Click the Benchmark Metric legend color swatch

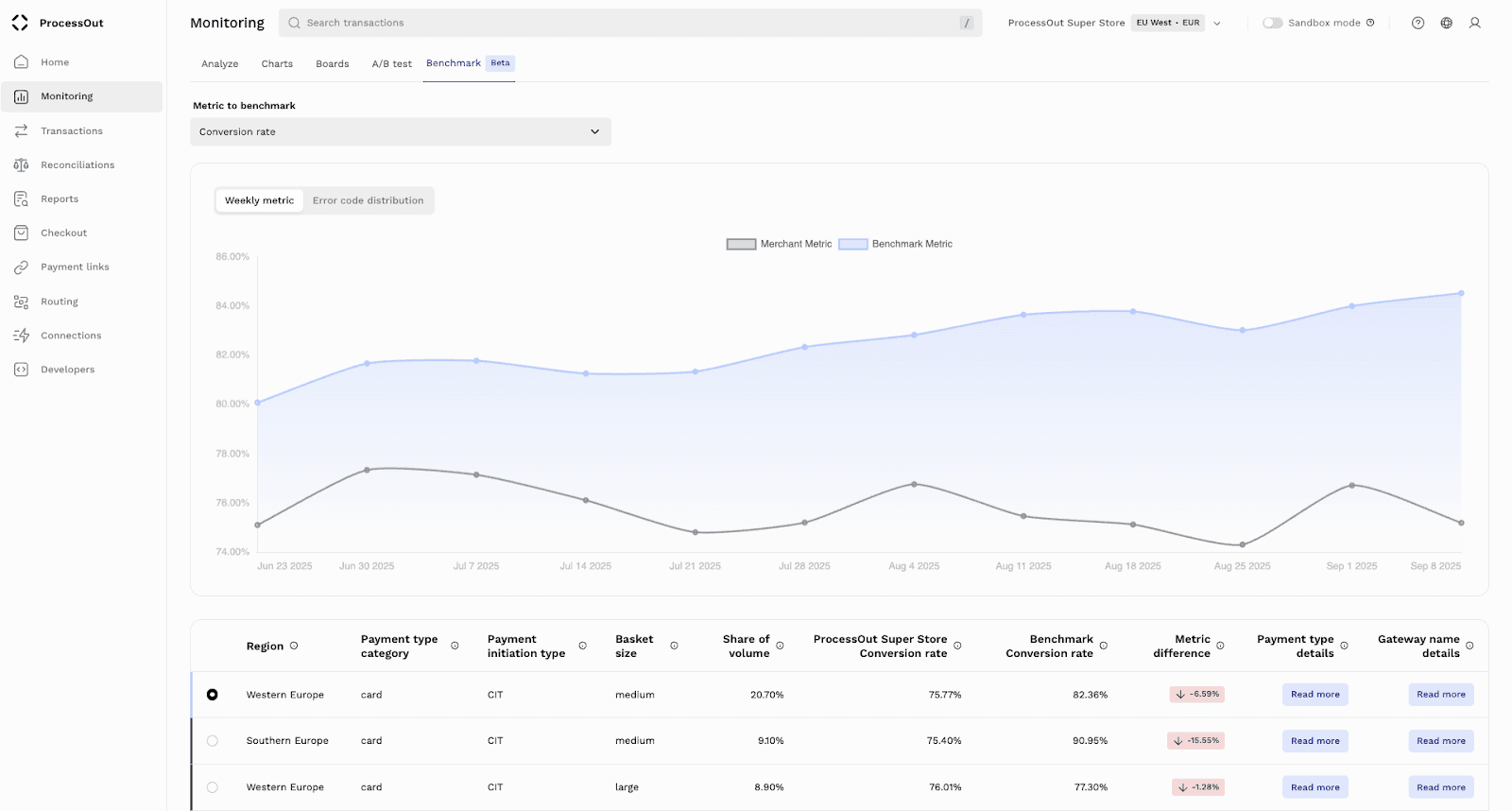coord(852,244)
